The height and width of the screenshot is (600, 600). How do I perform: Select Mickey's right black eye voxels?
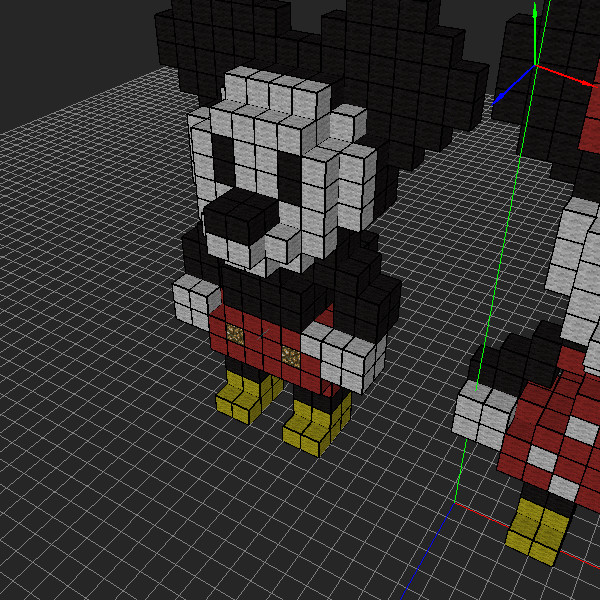[x=289, y=178]
